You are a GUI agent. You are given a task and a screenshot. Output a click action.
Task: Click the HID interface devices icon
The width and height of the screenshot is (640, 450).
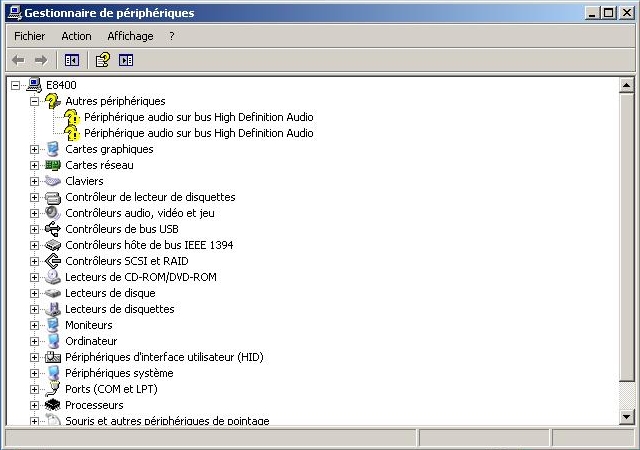pos(53,357)
